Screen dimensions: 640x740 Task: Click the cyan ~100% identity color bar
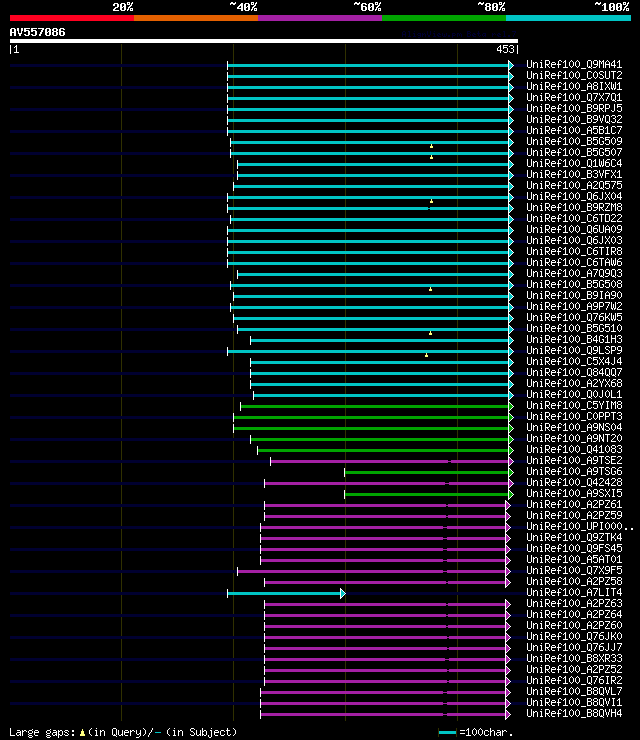pos(568,18)
